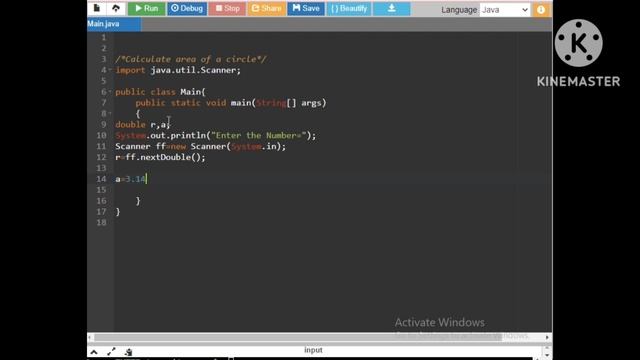Click the closing brace on line 17
Viewport: 640px width, 360px height.
pyautogui.click(x=118, y=211)
